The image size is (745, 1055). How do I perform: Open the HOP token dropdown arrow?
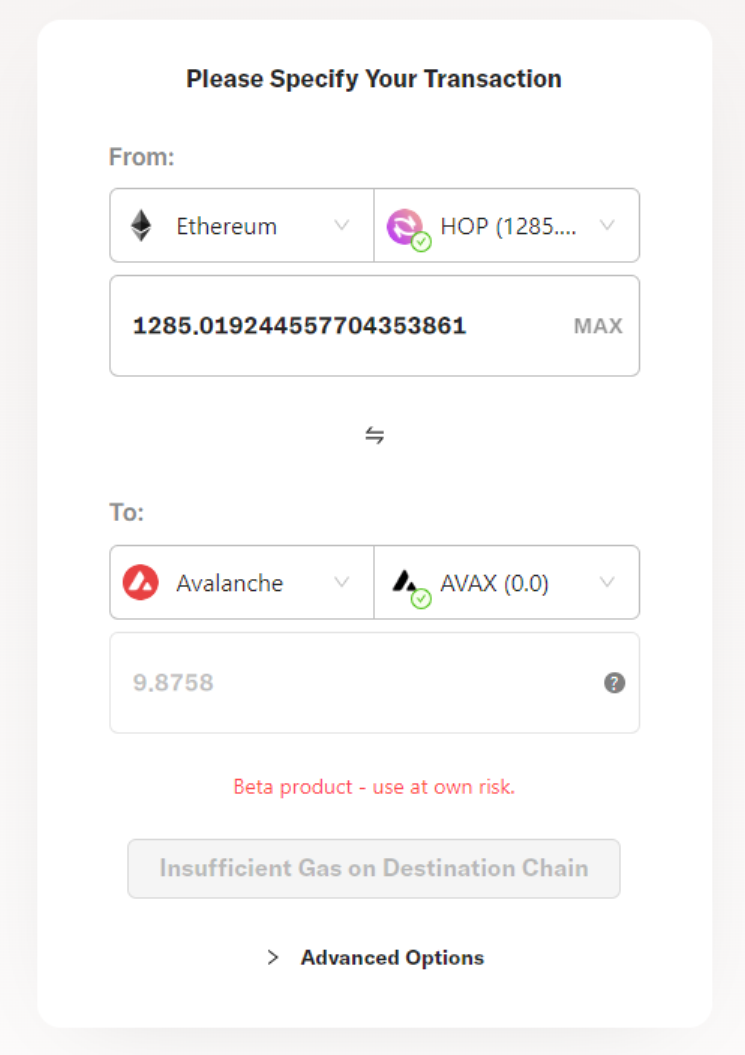coord(607,226)
